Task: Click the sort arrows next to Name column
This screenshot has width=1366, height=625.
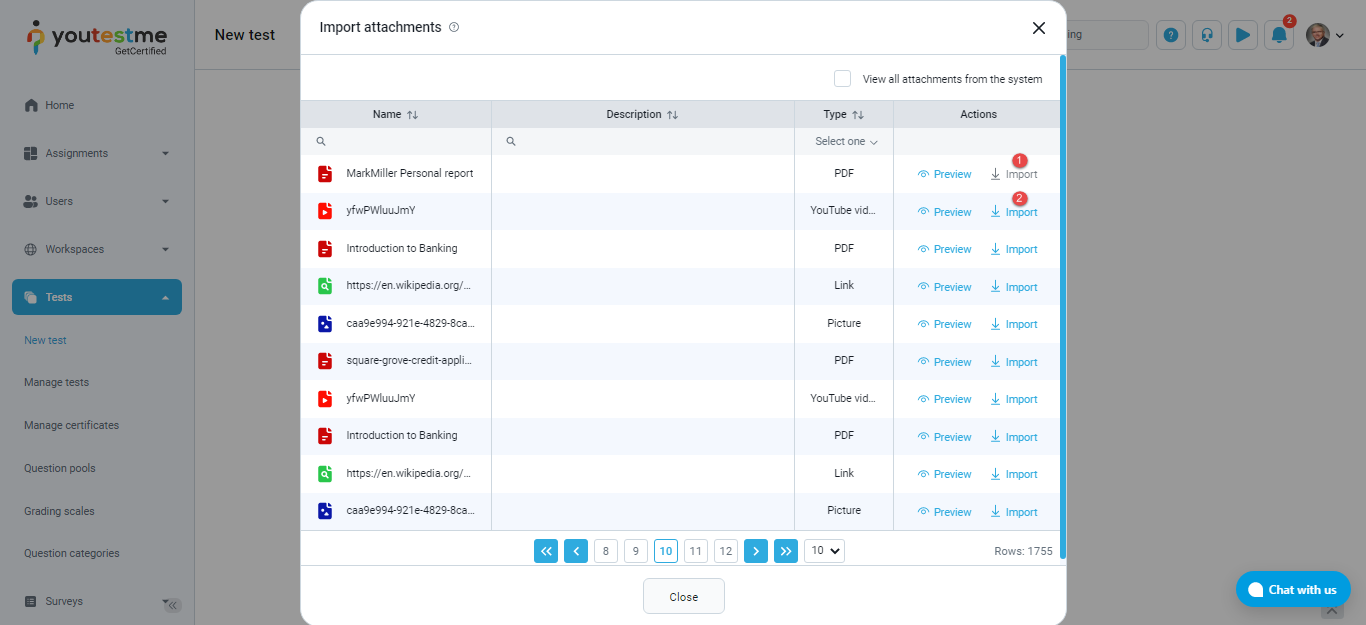Action: click(x=413, y=115)
